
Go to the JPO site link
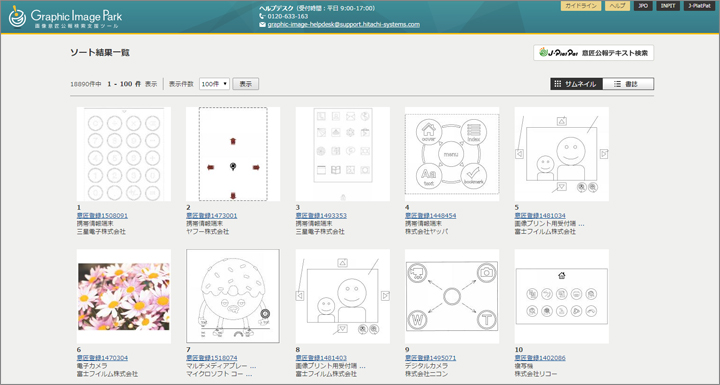click(643, 6)
